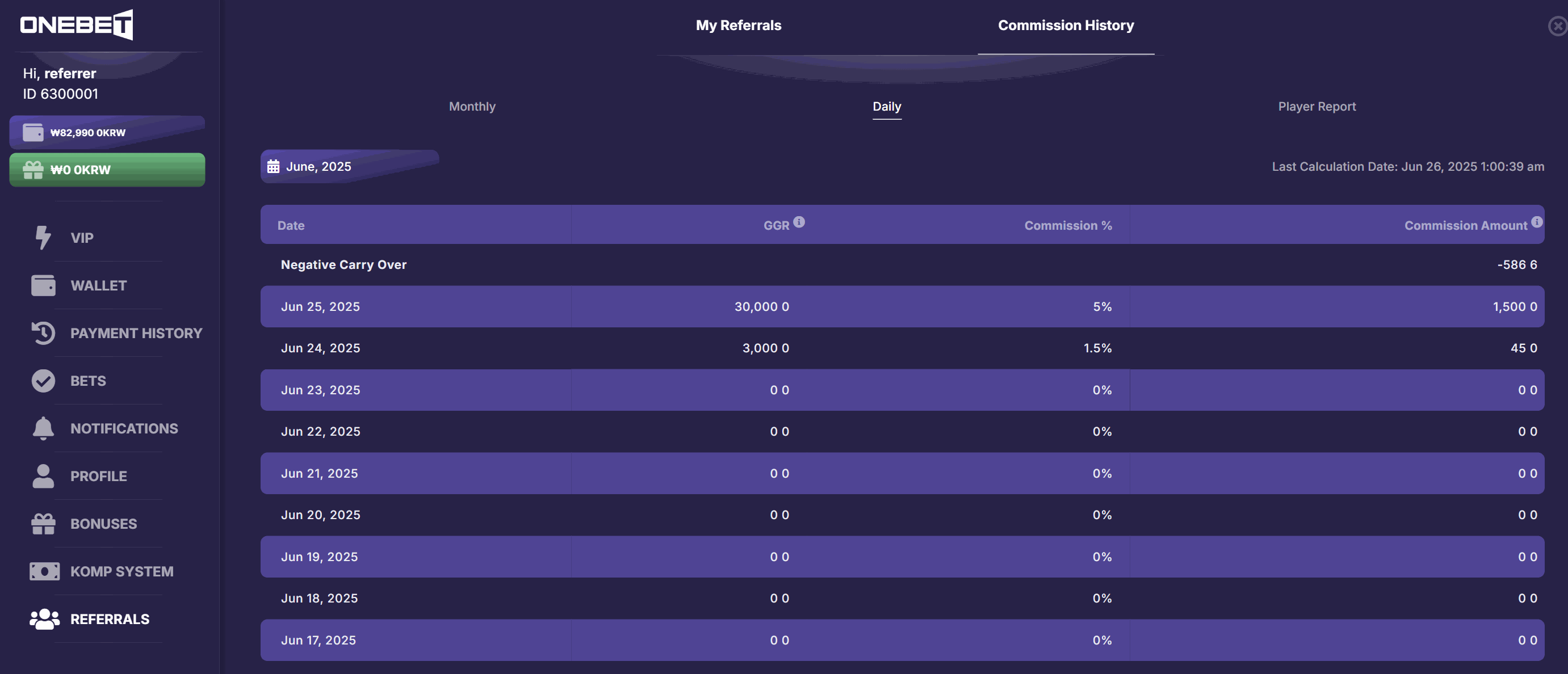The height and width of the screenshot is (674, 1568).
Task: Click the Payment History clock icon
Action: pos(43,332)
